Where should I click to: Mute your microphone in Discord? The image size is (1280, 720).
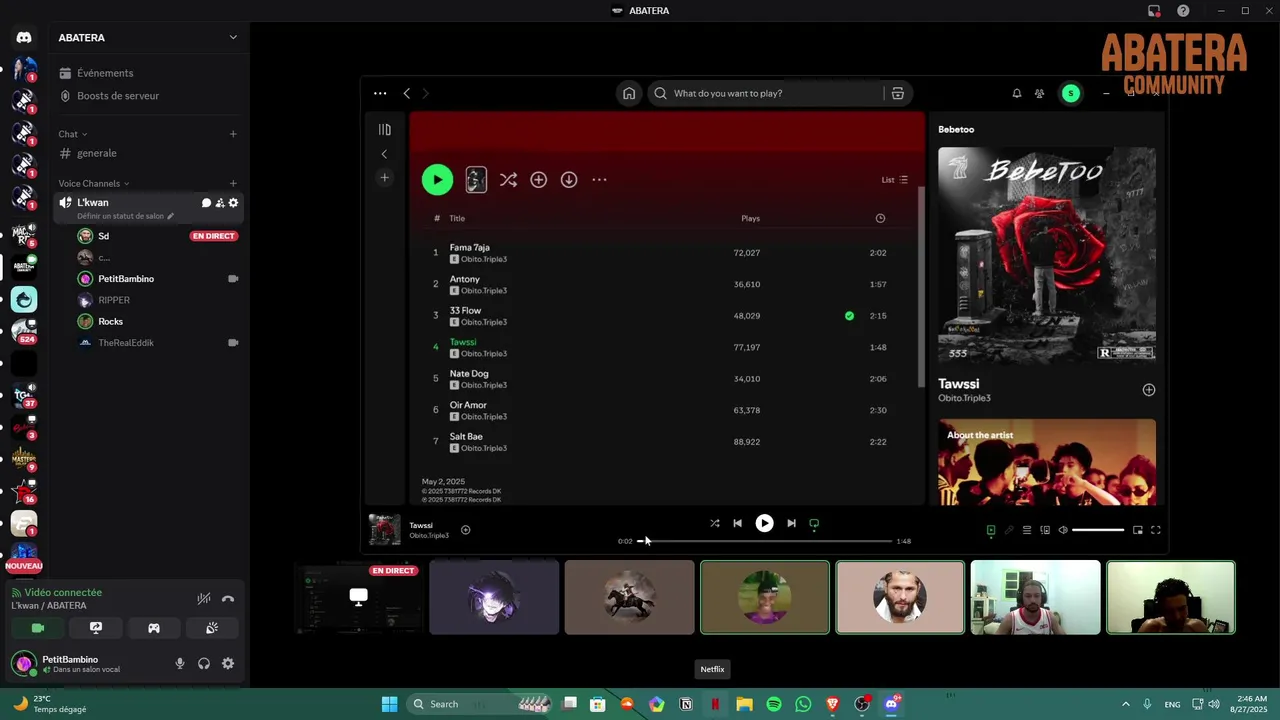click(180, 663)
